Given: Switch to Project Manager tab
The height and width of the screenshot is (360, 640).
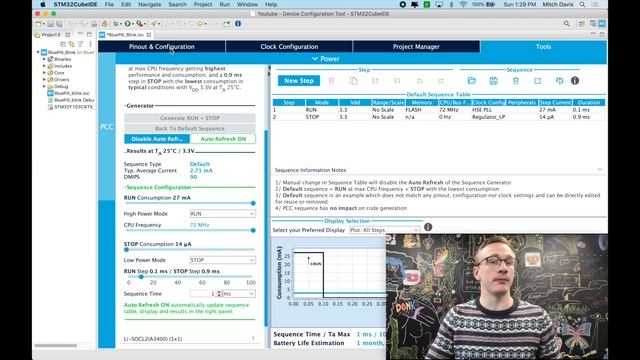Looking at the screenshot, I should (x=416, y=47).
